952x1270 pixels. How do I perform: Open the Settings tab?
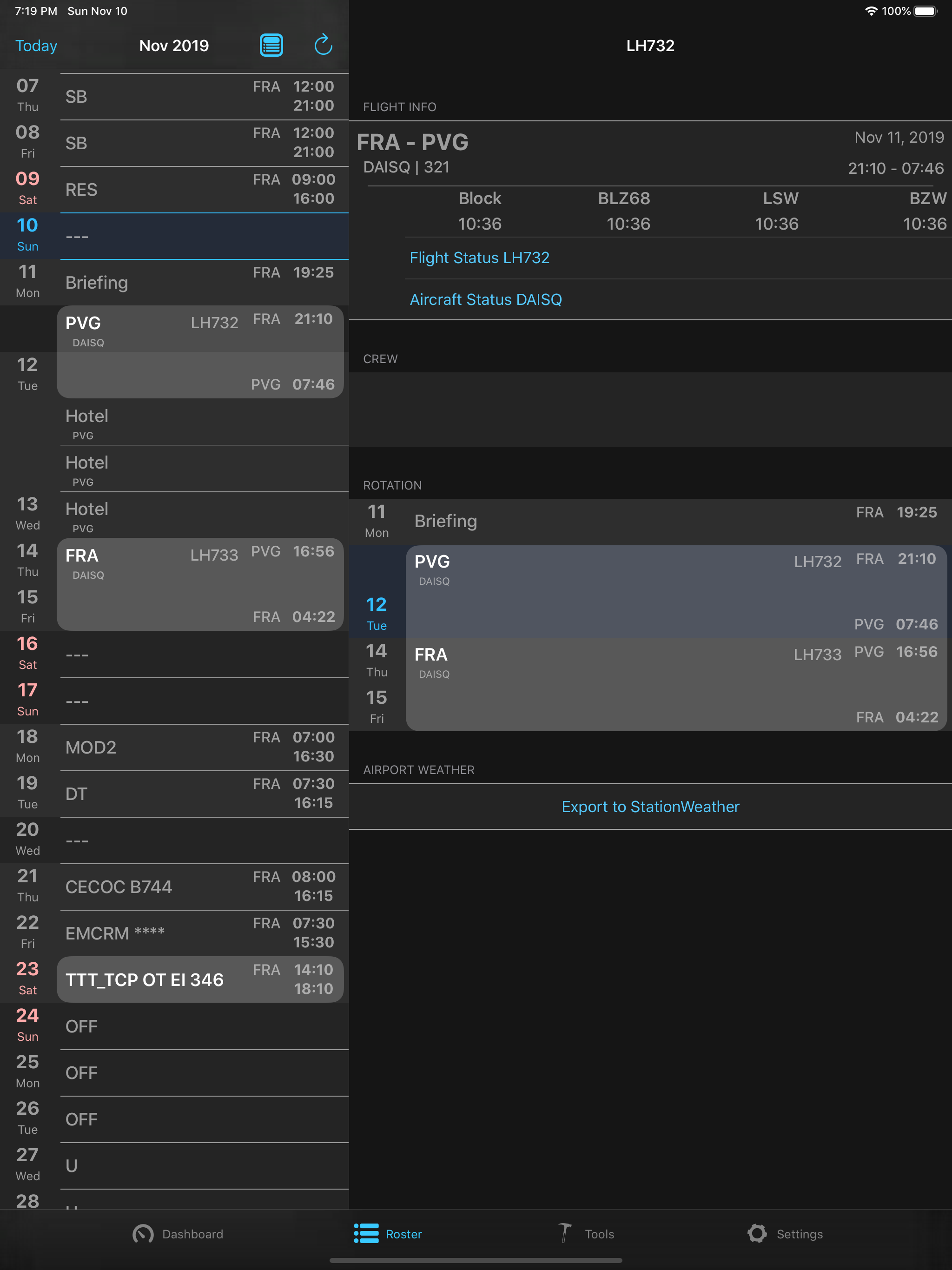pos(785,1234)
